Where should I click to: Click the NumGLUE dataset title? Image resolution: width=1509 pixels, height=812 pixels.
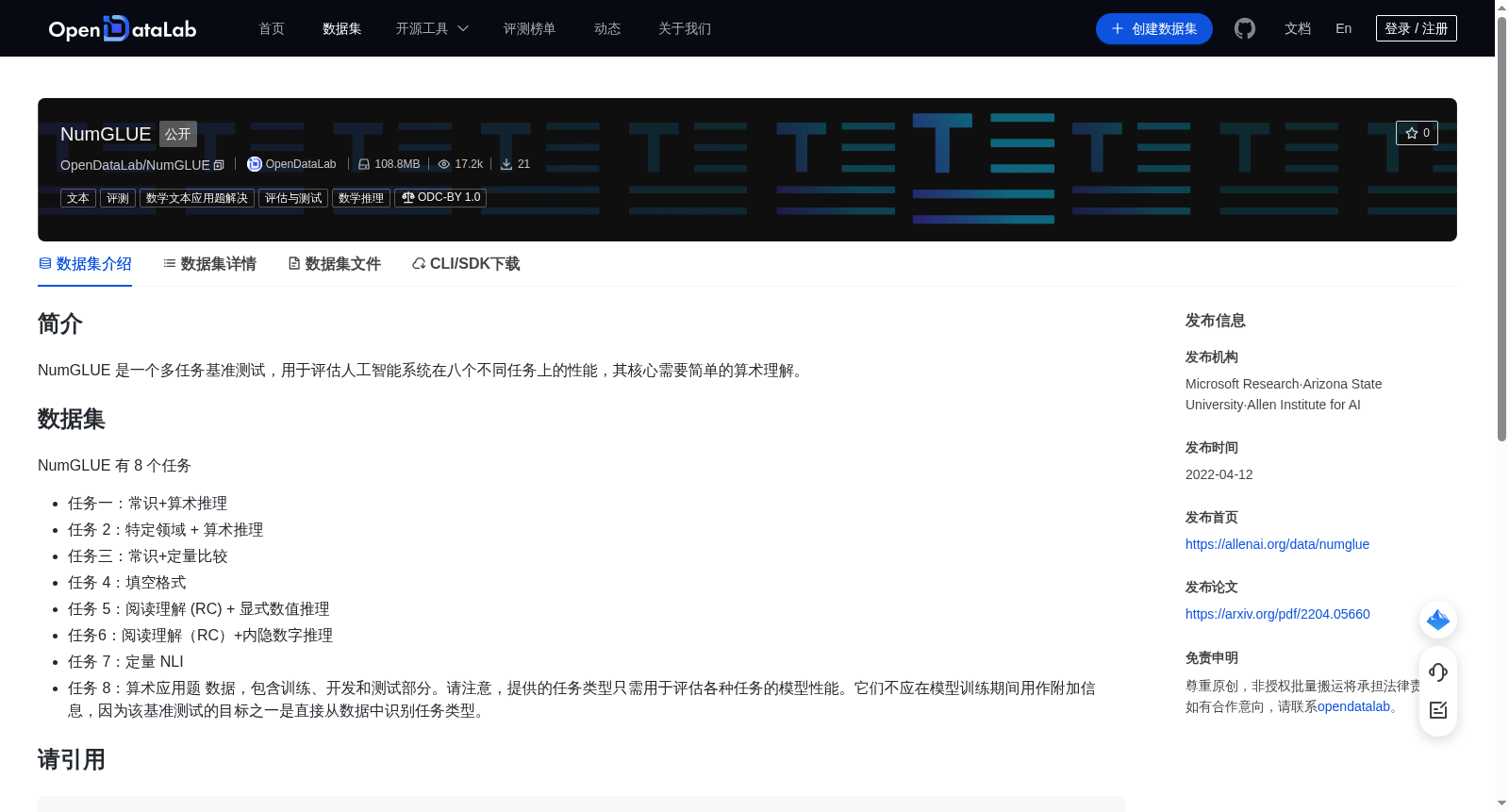[106, 134]
